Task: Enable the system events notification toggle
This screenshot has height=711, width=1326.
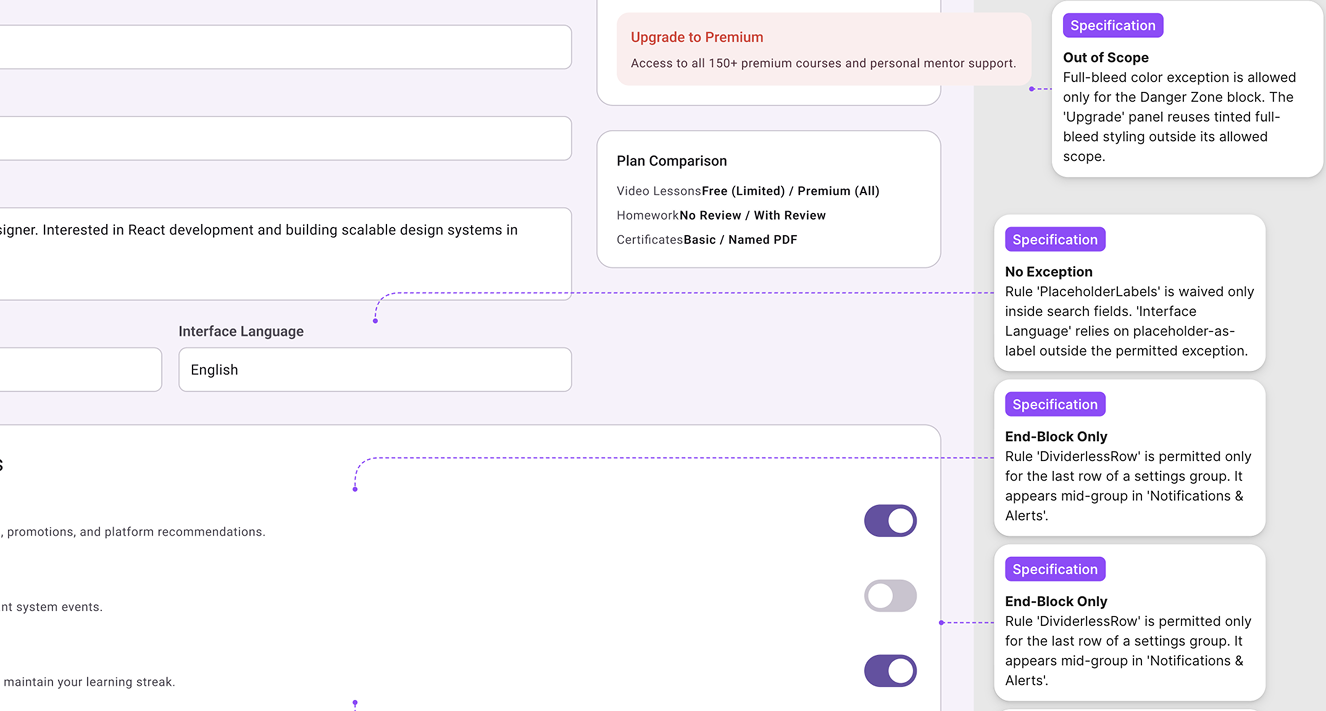Action: click(890, 596)
